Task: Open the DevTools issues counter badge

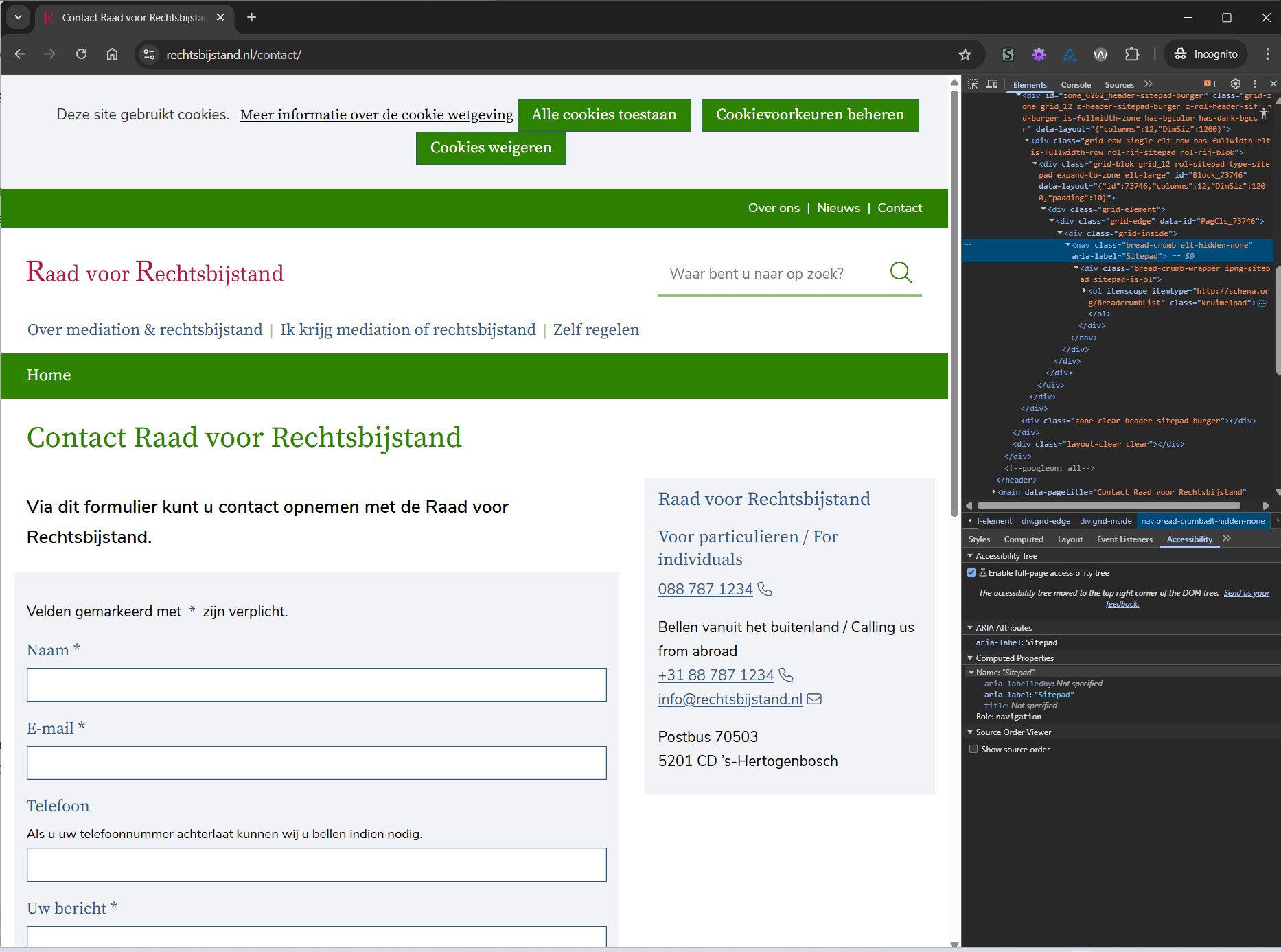Action: coord(1210,84)
